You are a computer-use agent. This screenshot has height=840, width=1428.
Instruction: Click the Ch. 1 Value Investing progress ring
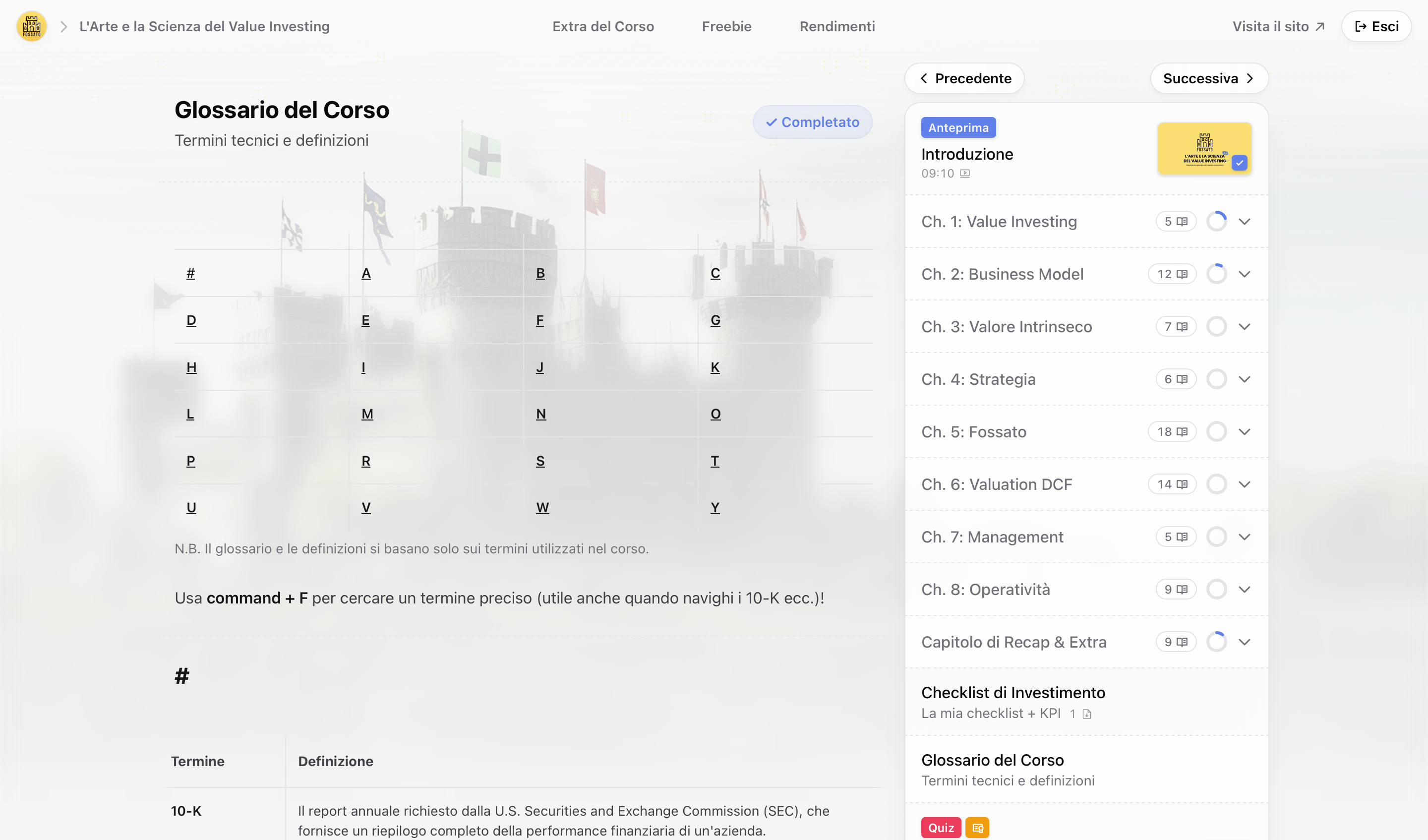[1216, 222]
